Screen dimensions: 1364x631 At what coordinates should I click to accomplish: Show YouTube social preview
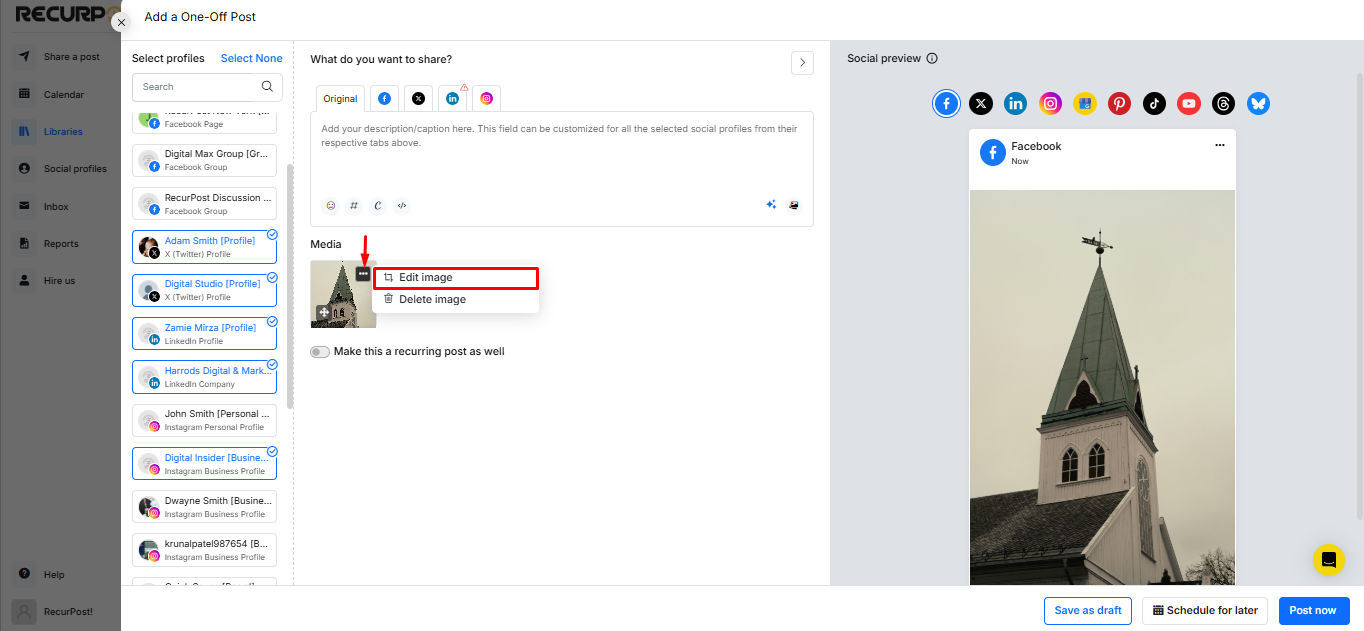1189,103
